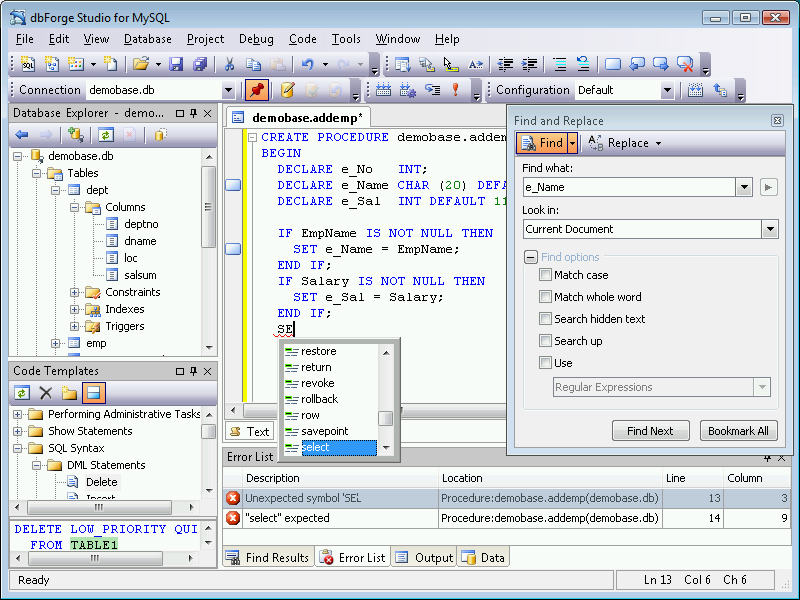Open the Database menu

coord(147,39)
